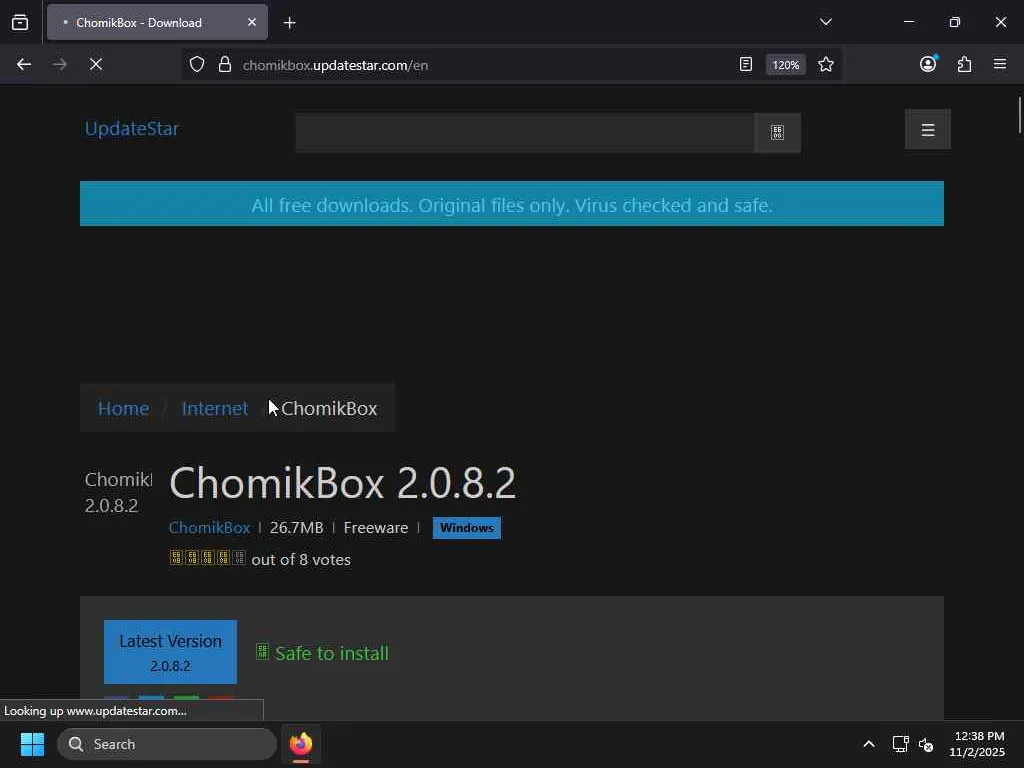
Task: Close the ChomikBox - Download tab
Action: tap(251, 22)
